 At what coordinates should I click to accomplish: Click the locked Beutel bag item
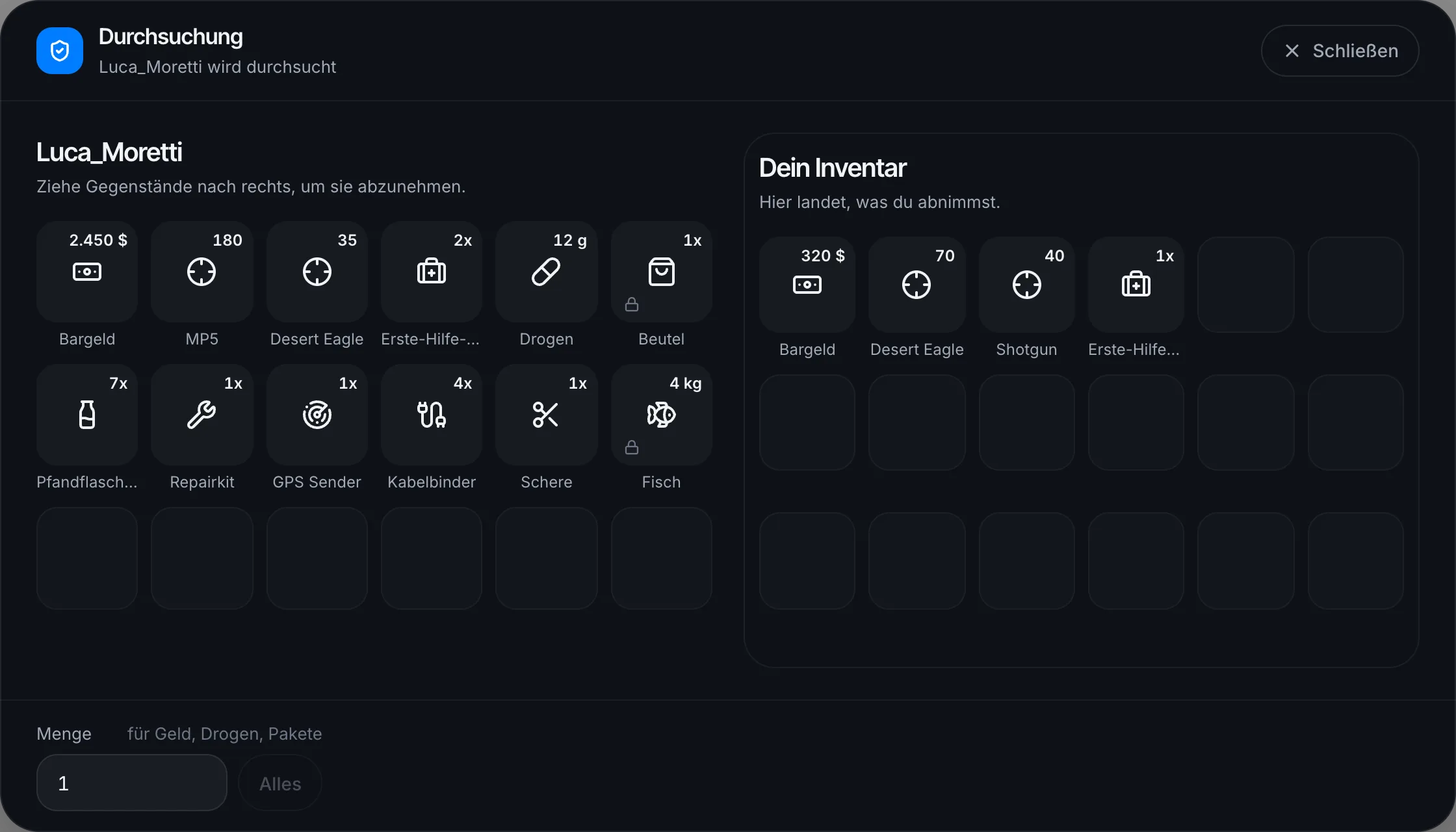661,272
